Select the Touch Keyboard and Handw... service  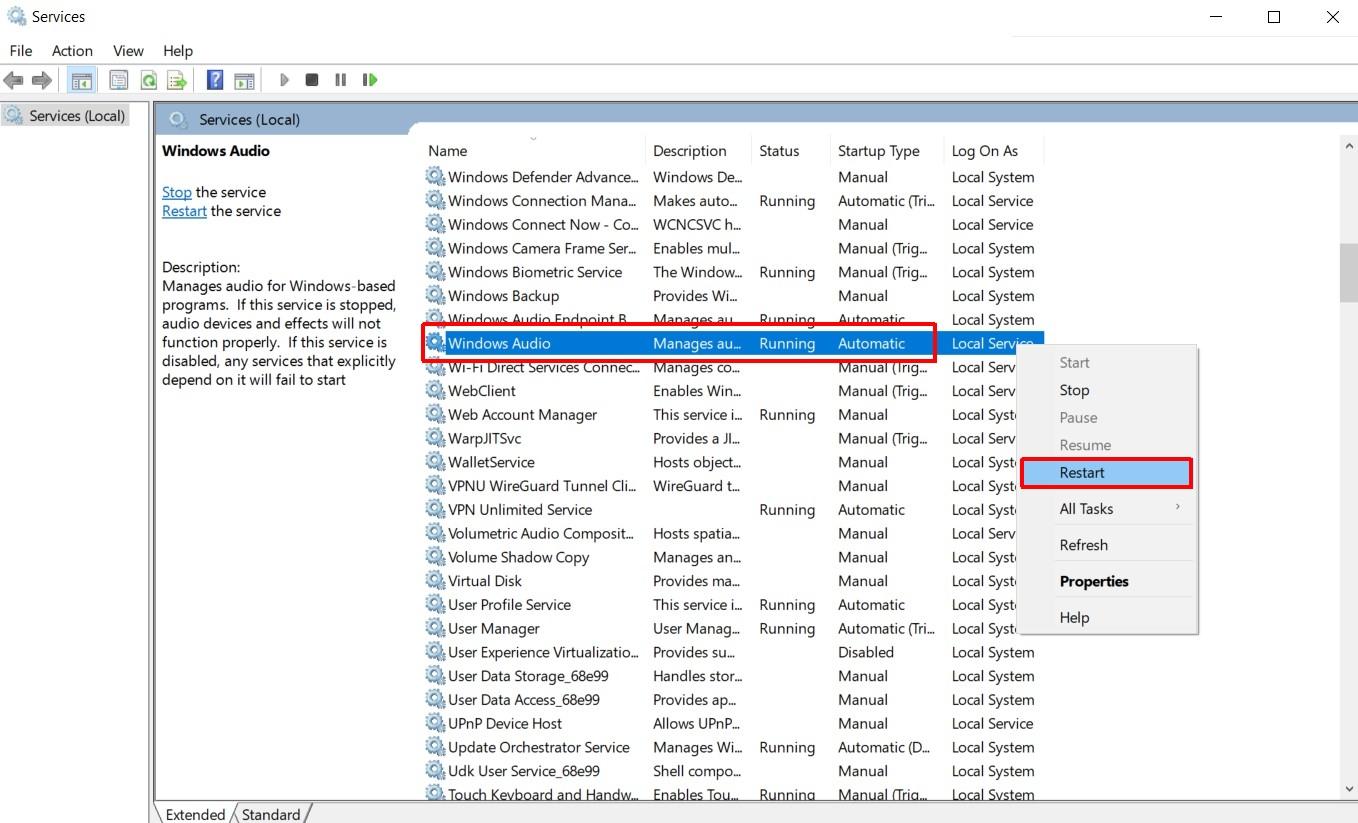[x=732, y=794]
